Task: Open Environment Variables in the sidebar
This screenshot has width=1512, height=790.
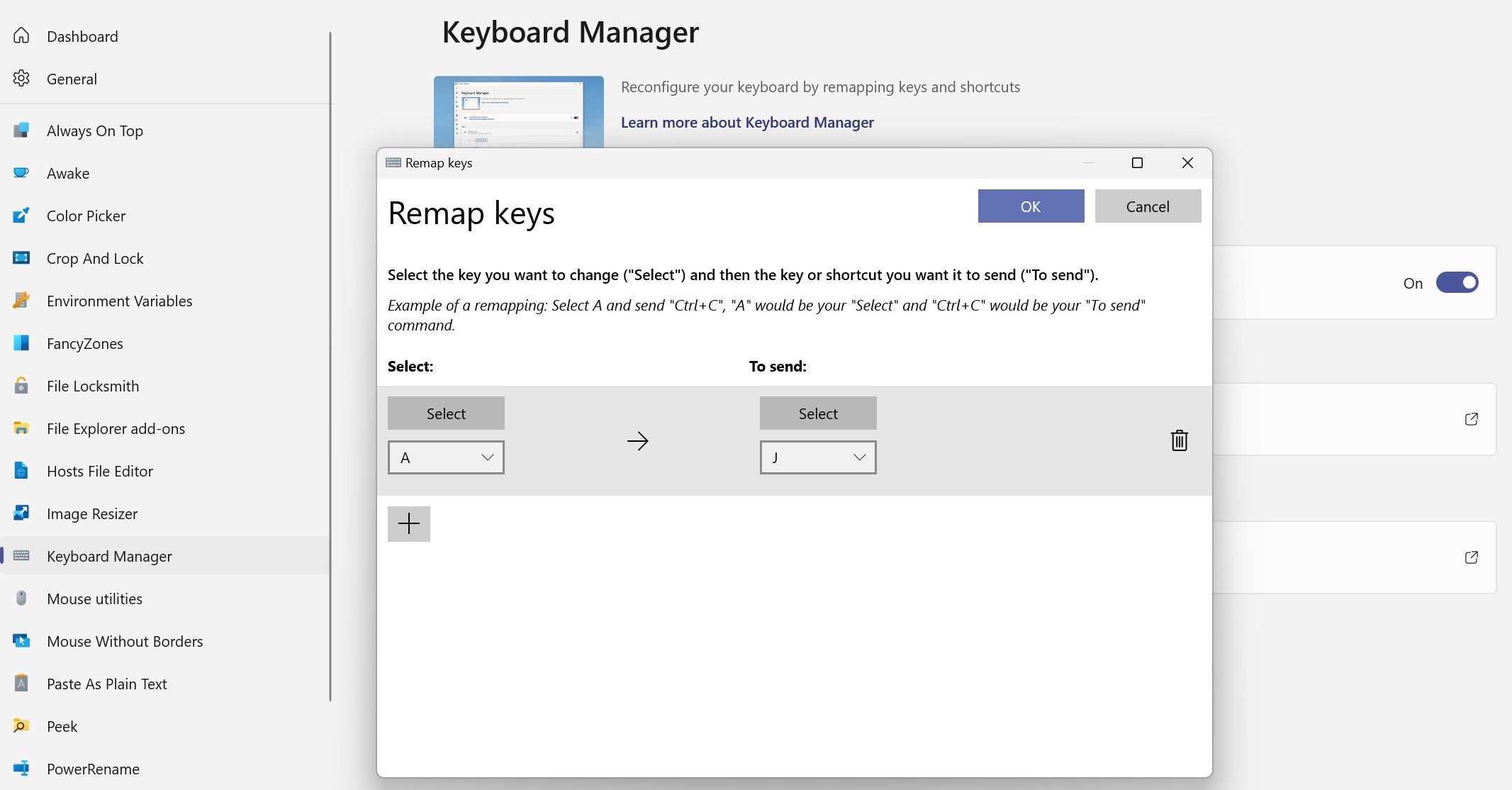Action: [119, 301]
